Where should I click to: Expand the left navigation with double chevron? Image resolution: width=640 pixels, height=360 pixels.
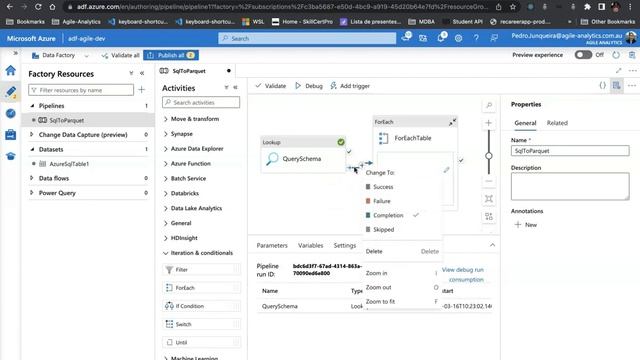pos(16,53)
